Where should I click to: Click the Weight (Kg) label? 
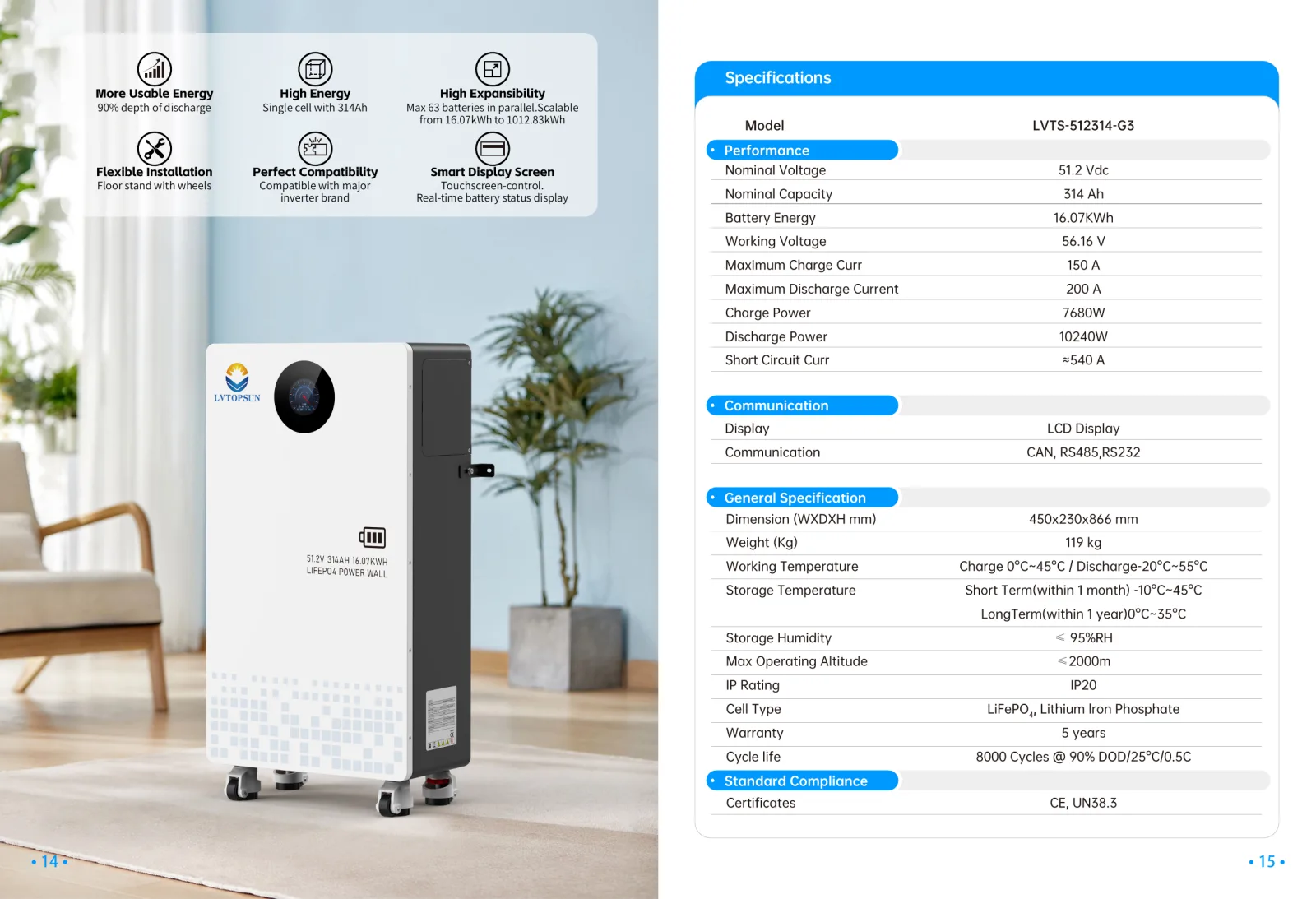pyautogui.click(x=762, y=543)
